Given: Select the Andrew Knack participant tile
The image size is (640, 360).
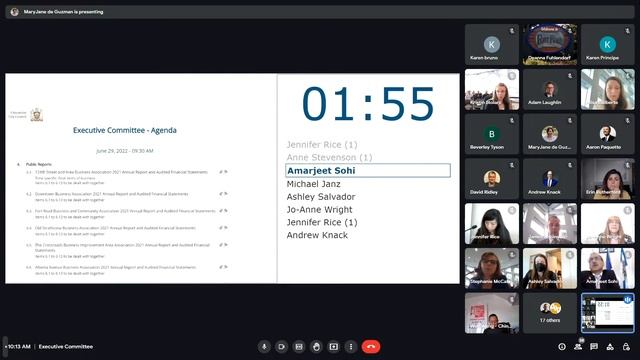Looking at the screenshot, I should point(550,179).
